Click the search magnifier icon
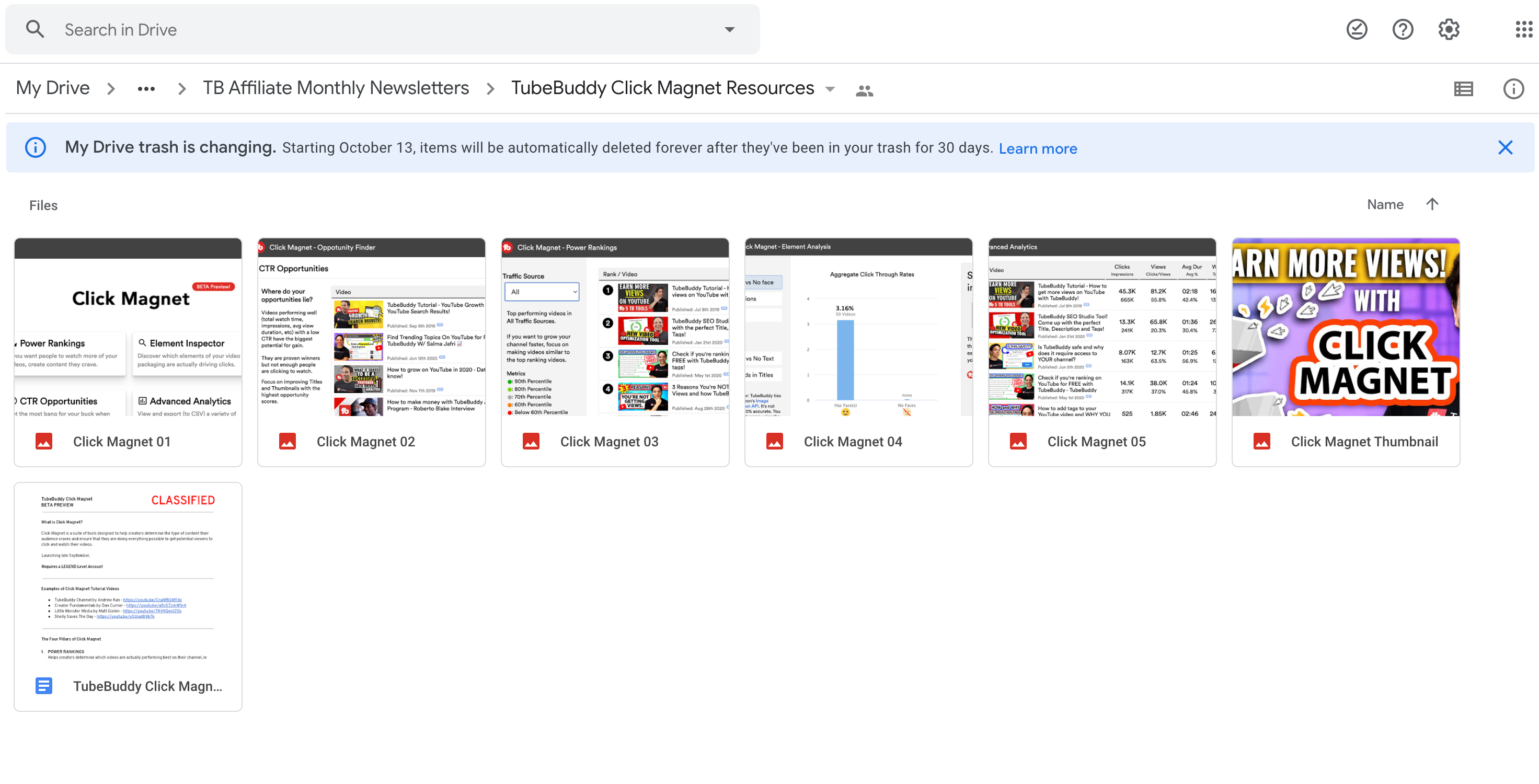Screen dimensions: 1539x784 [35, 29]
